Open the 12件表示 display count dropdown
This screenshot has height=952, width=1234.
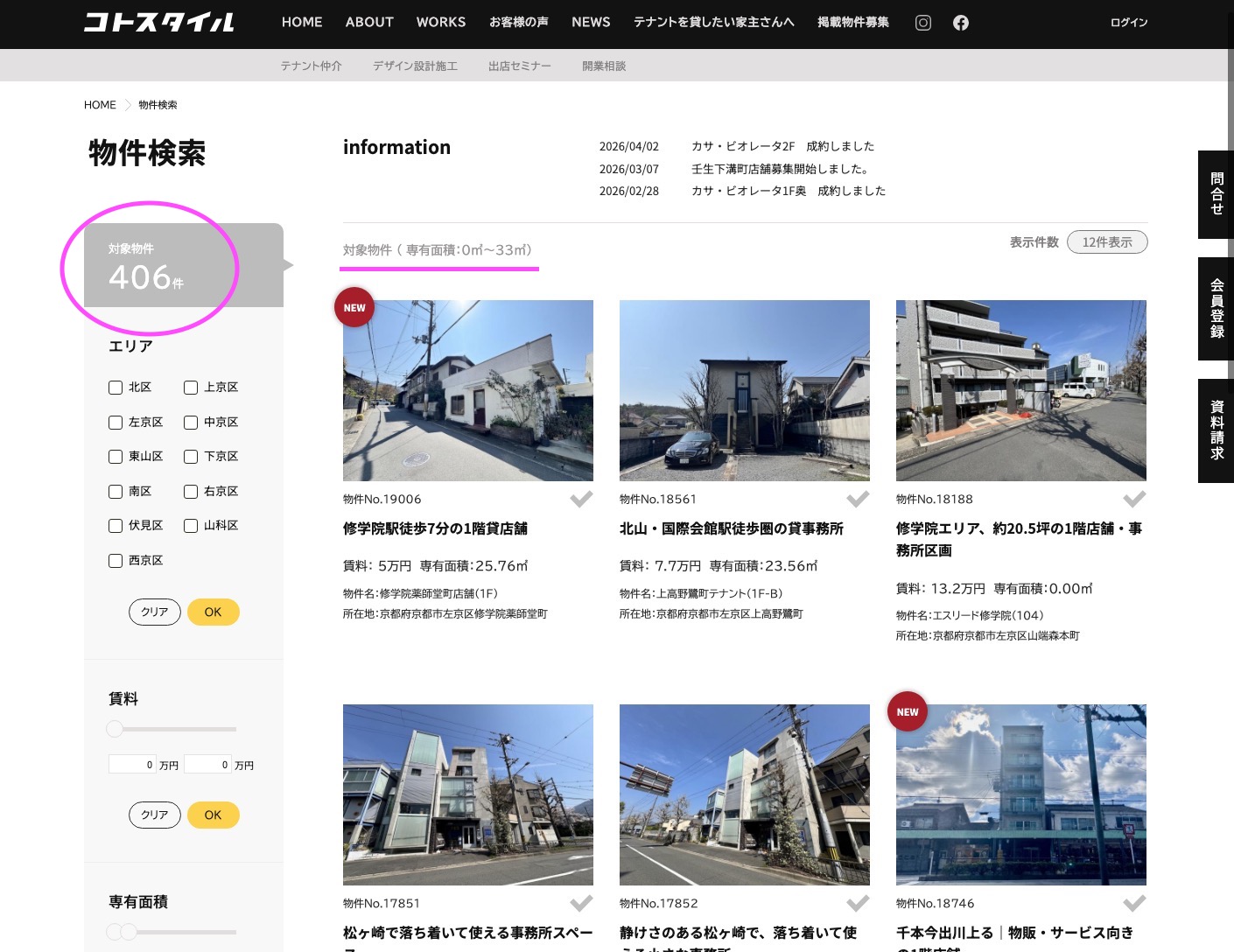[x=1106, y=242]
